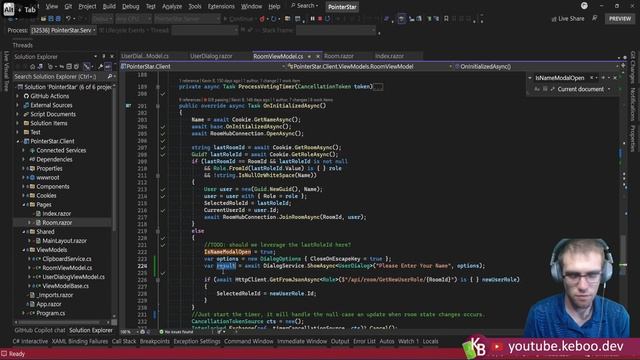Click the Solution Explorer horizontal scrollbar
This screenshot has width=640, height=360.
(62, 322)
